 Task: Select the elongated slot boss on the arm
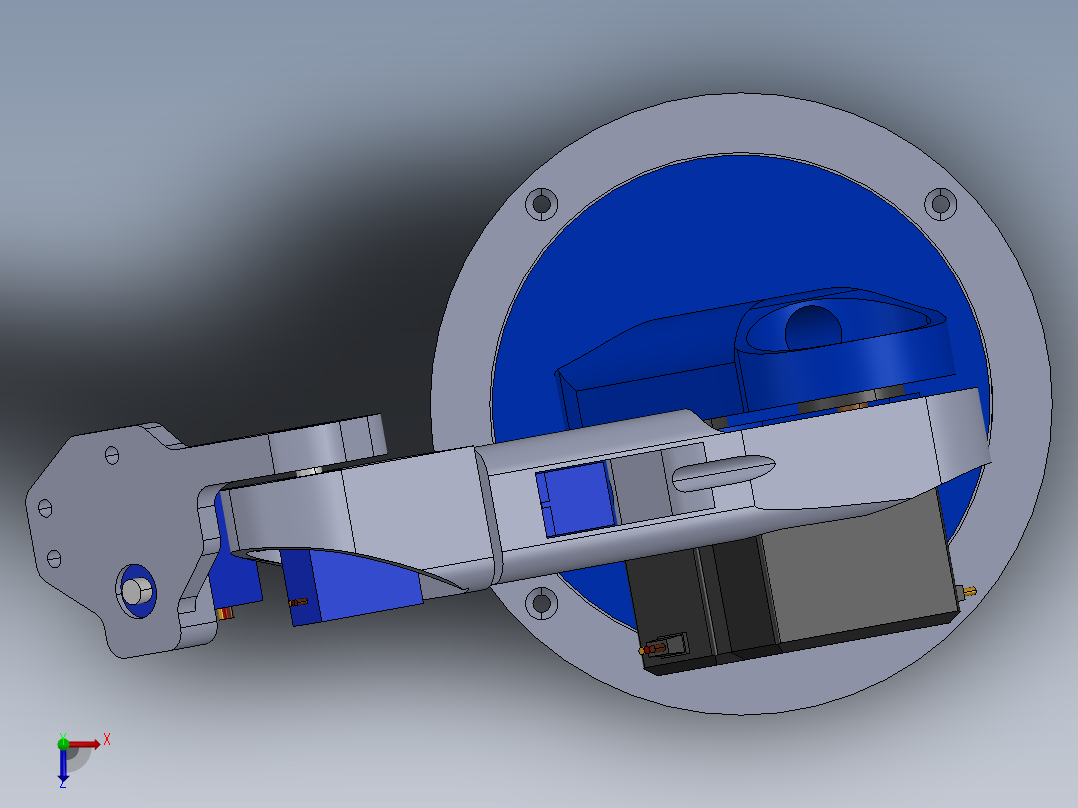click(x=723, y=473)
